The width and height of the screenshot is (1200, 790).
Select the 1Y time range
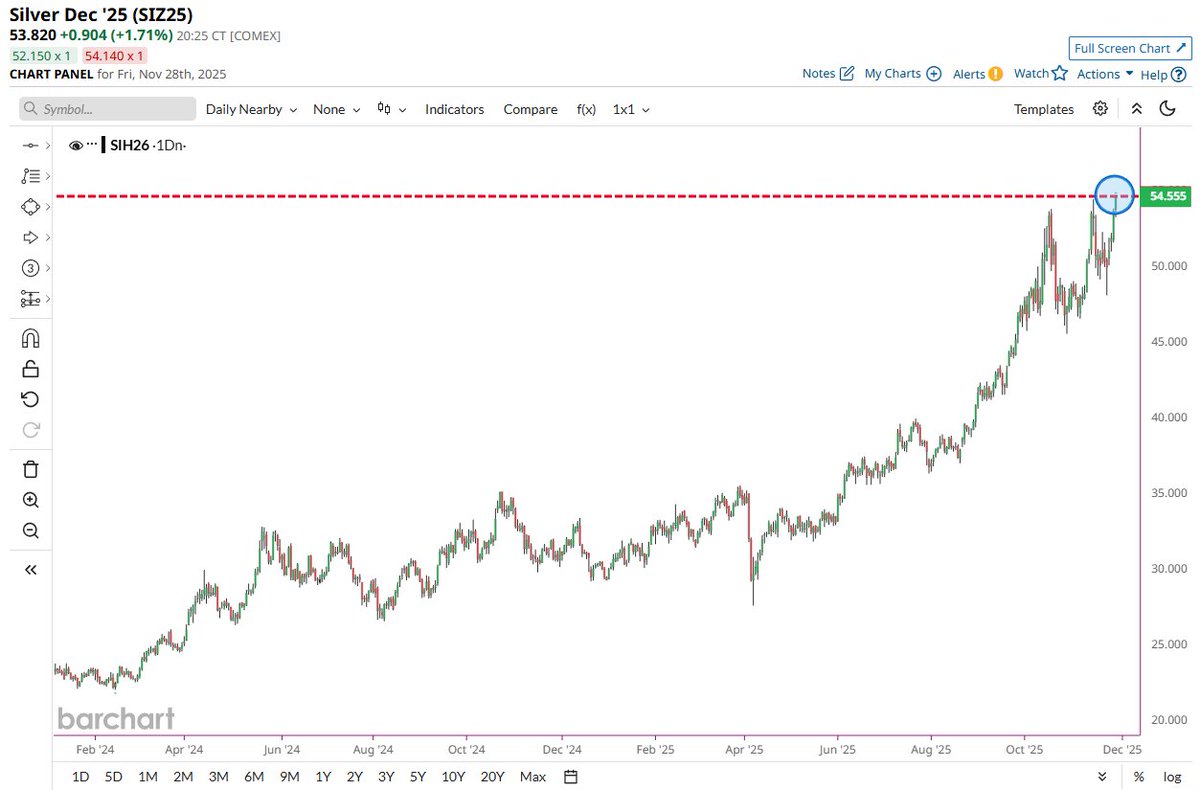pyautogui.click(x=323, y=777)
